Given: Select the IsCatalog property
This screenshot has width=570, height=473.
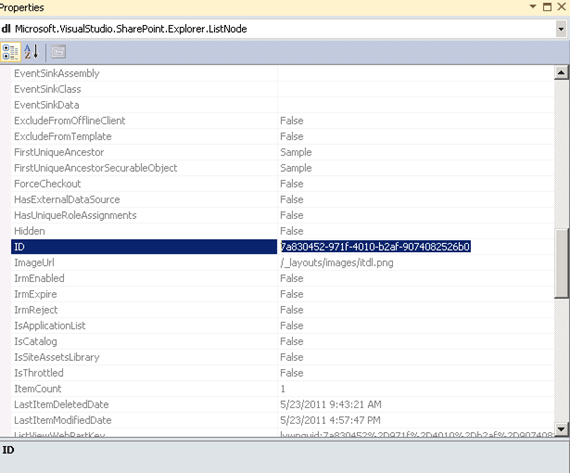Looking at the screenshot, I should click(x=36, y=341).
